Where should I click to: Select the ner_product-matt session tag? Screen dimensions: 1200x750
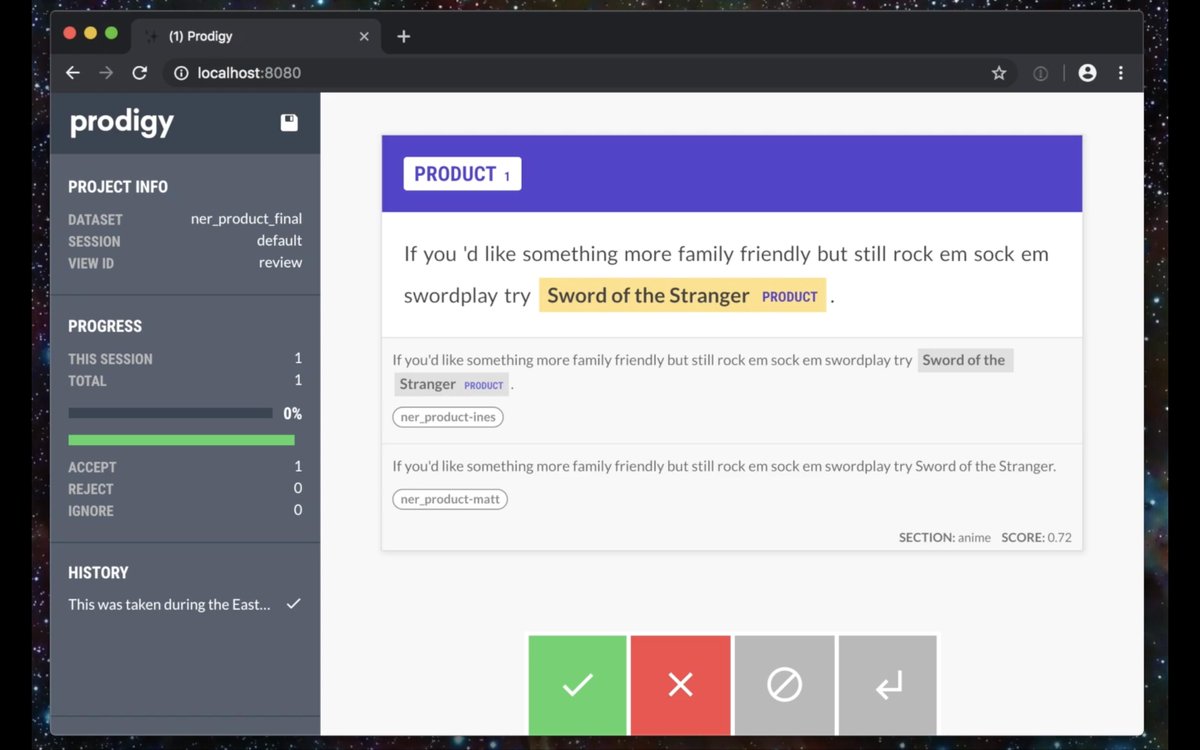coord(450,499)
